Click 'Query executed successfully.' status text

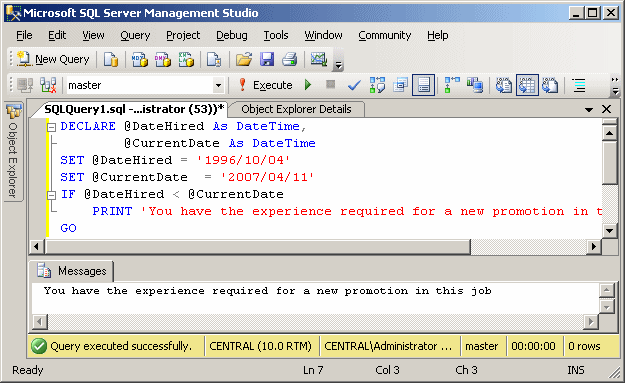[121, 346]
